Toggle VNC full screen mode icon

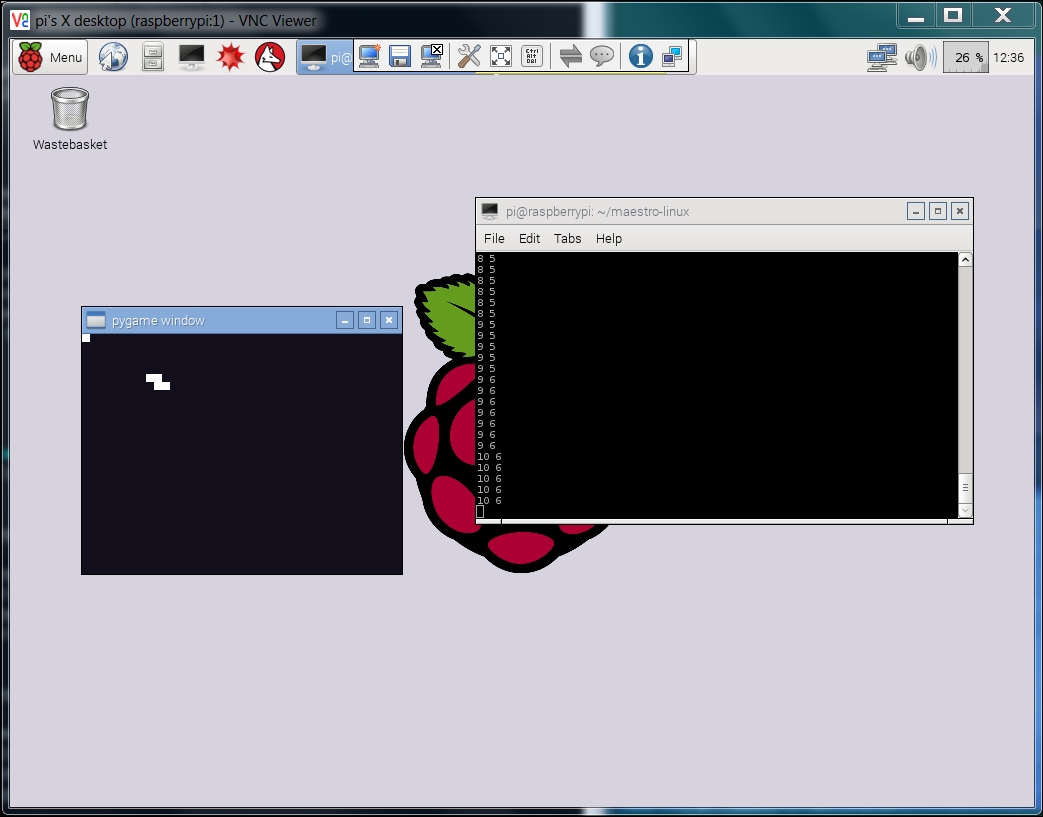pyautogui.click(x=501, y=57)
